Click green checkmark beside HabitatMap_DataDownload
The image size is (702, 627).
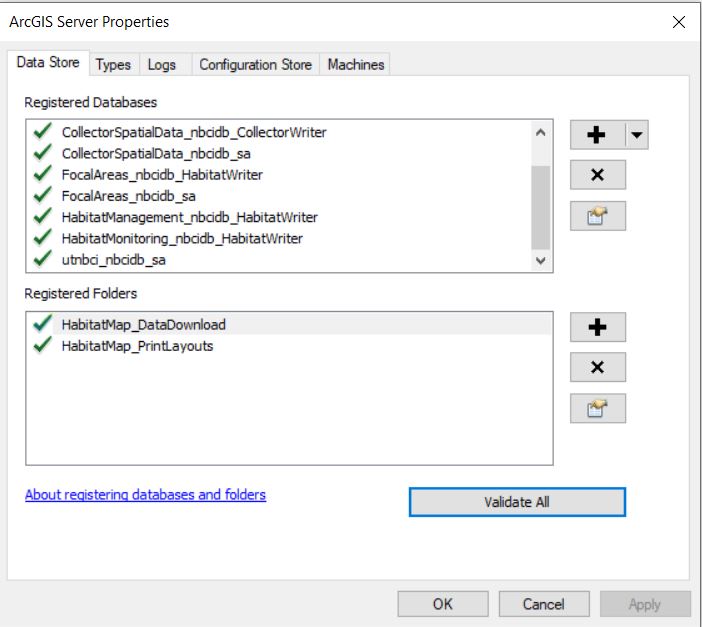(x=43, y=323)
